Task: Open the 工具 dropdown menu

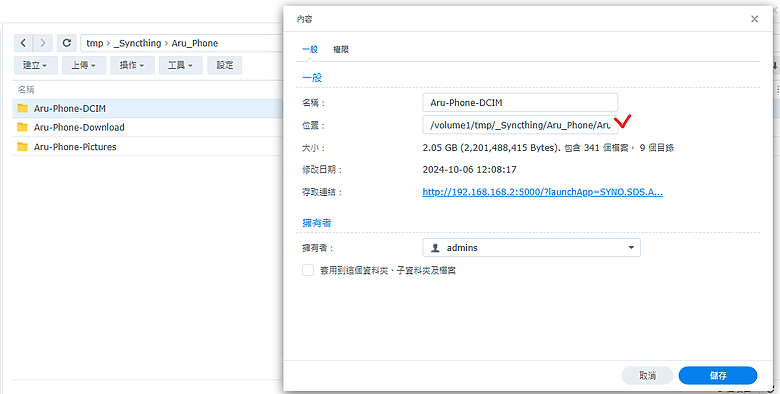Action: coord(181,65)
